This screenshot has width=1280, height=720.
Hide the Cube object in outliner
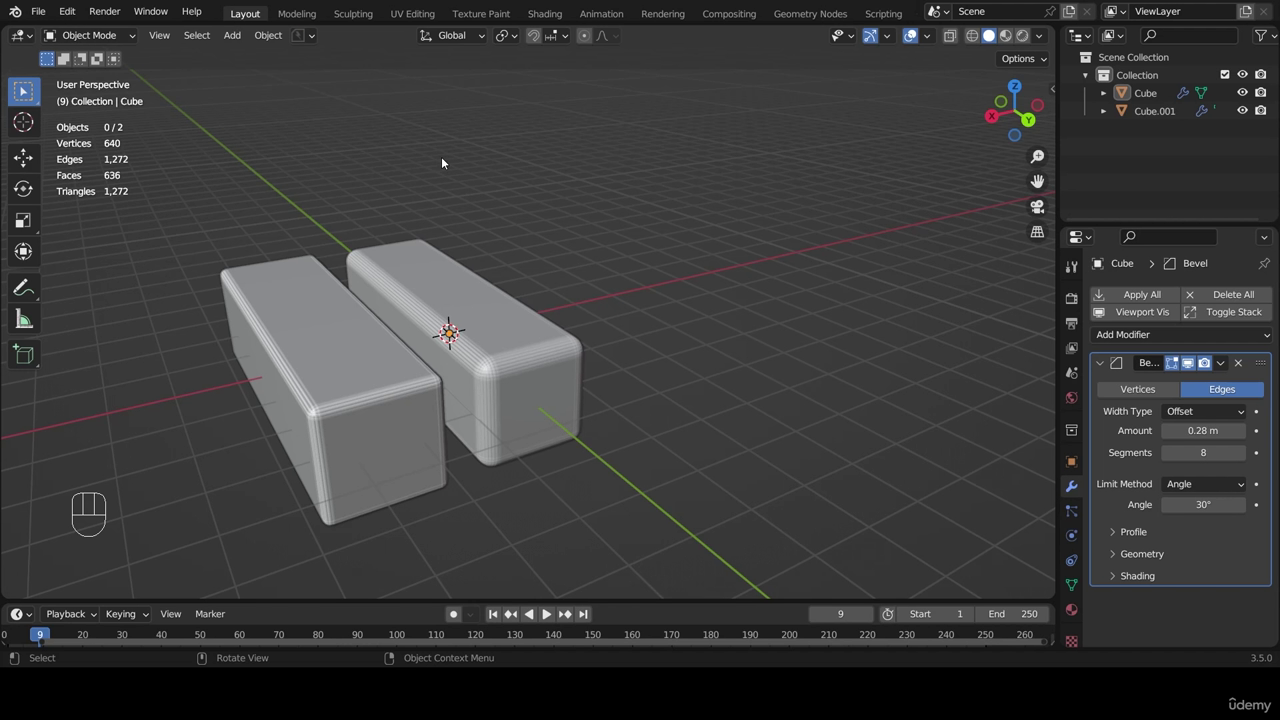tap(1242, 93)
